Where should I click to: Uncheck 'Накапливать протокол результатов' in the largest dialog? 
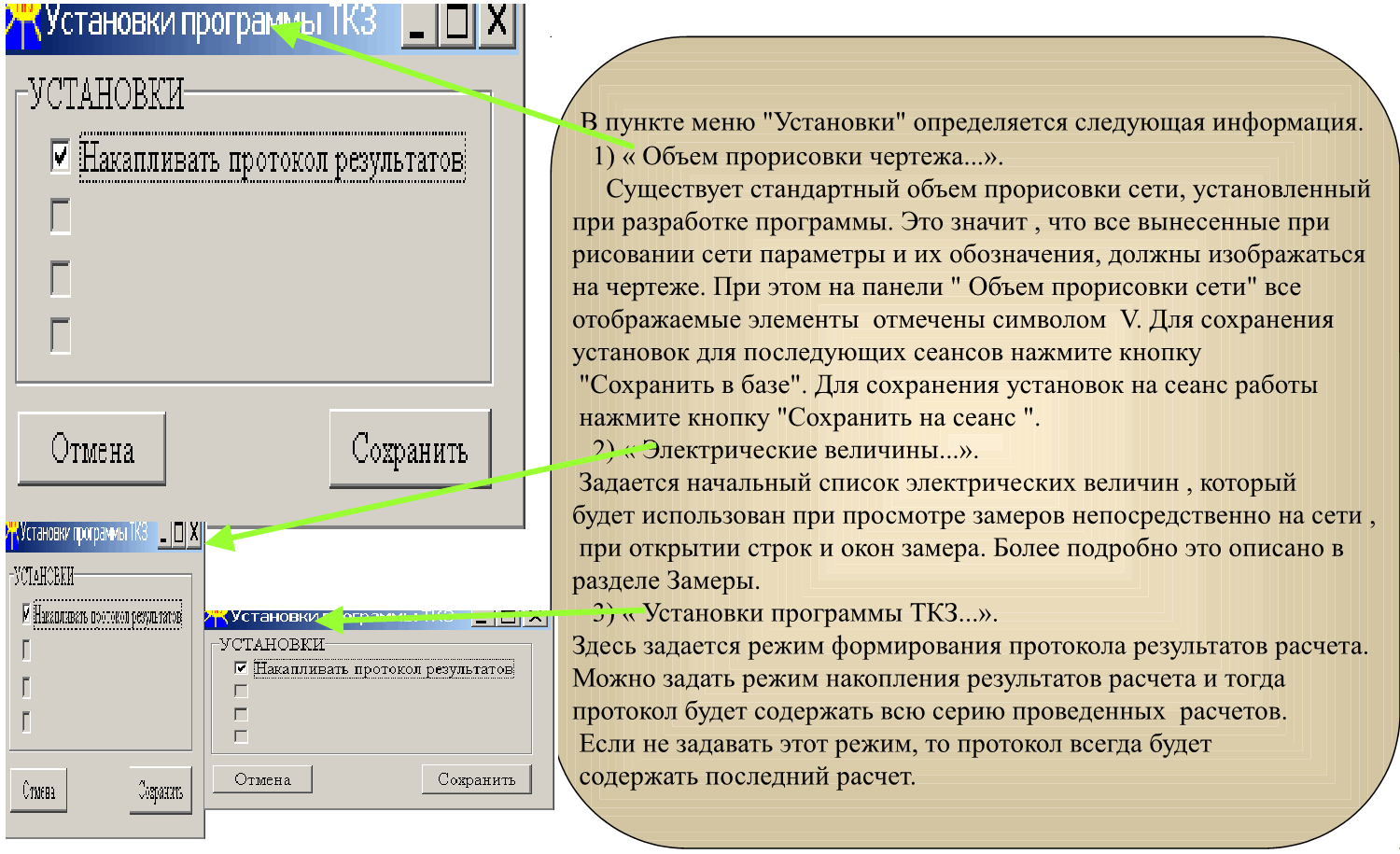tap(61, 157)
